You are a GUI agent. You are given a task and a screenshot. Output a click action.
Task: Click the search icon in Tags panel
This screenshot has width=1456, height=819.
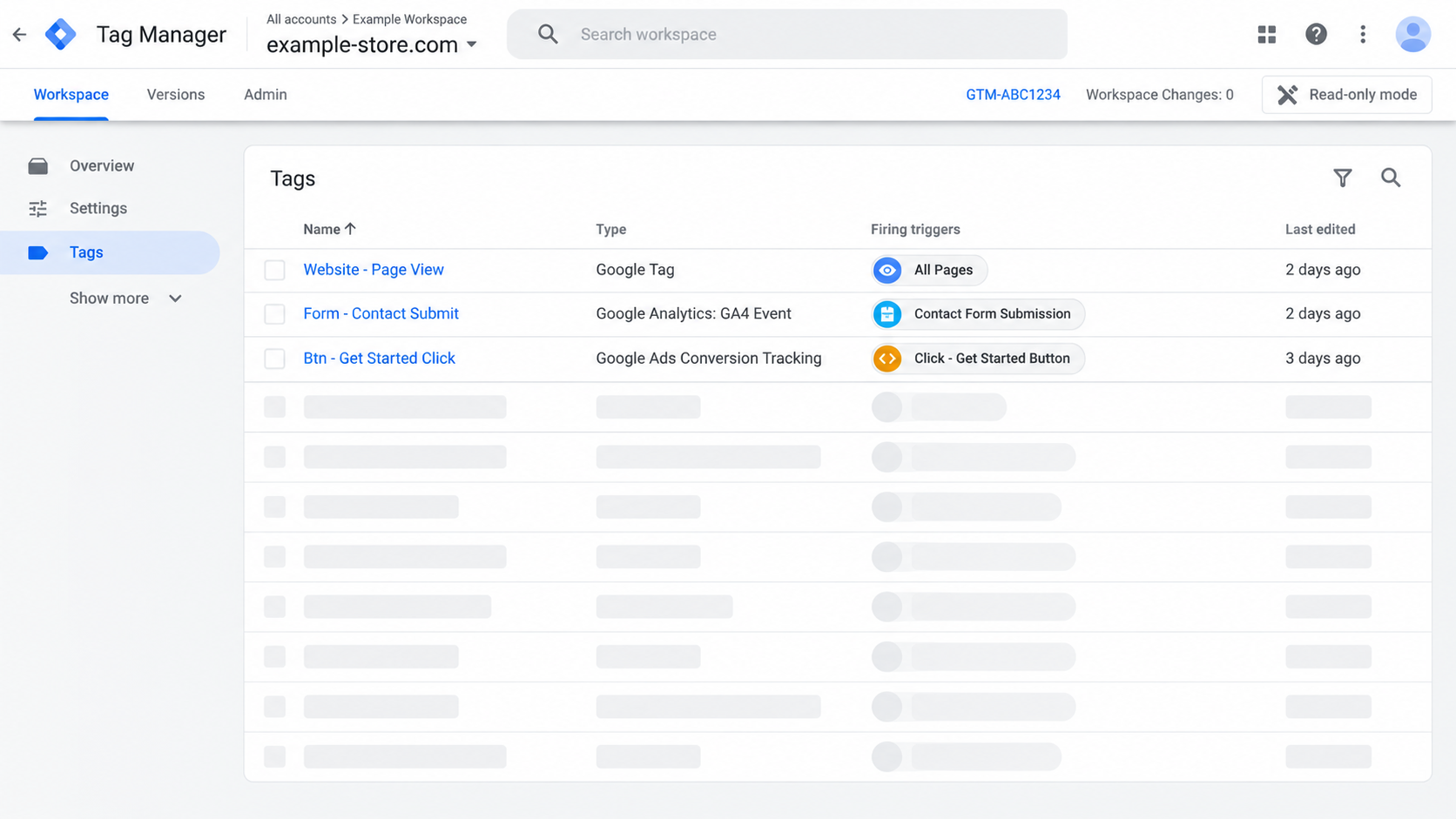pyautogui.click(x=1391, y=178)
